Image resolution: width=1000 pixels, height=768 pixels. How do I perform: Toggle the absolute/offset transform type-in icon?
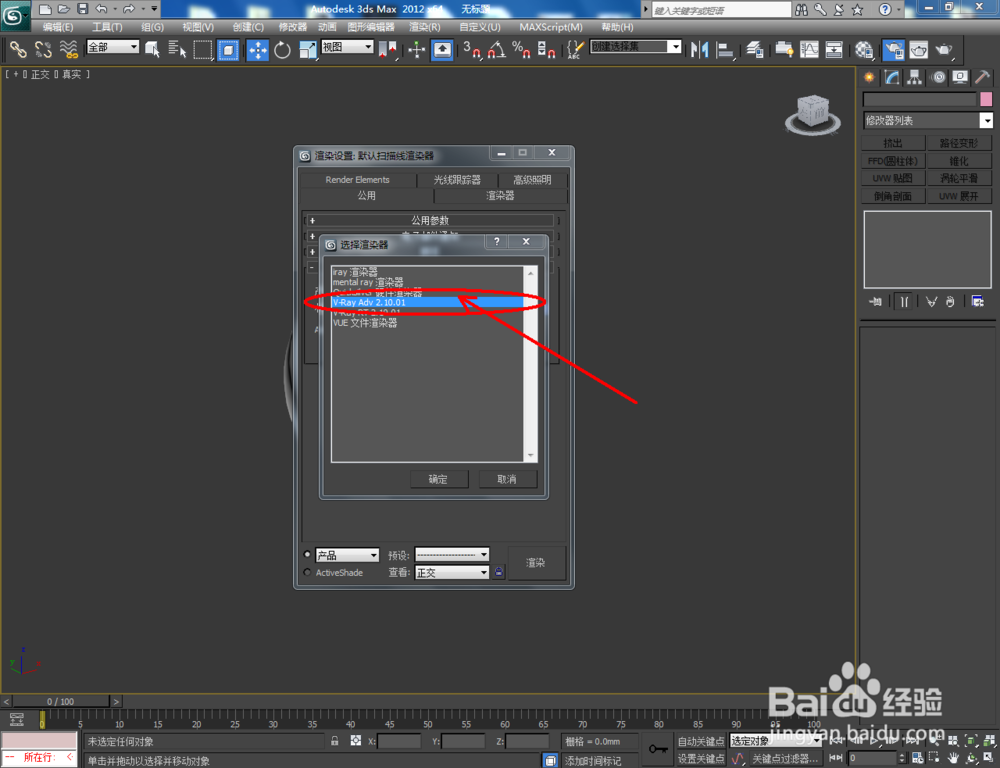356,741
